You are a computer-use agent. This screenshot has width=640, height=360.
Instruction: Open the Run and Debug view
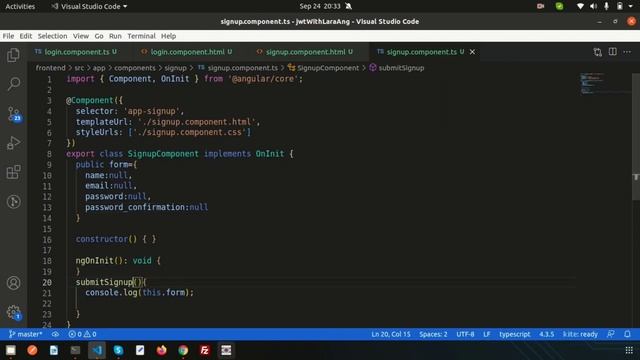[x=13, y=143]
